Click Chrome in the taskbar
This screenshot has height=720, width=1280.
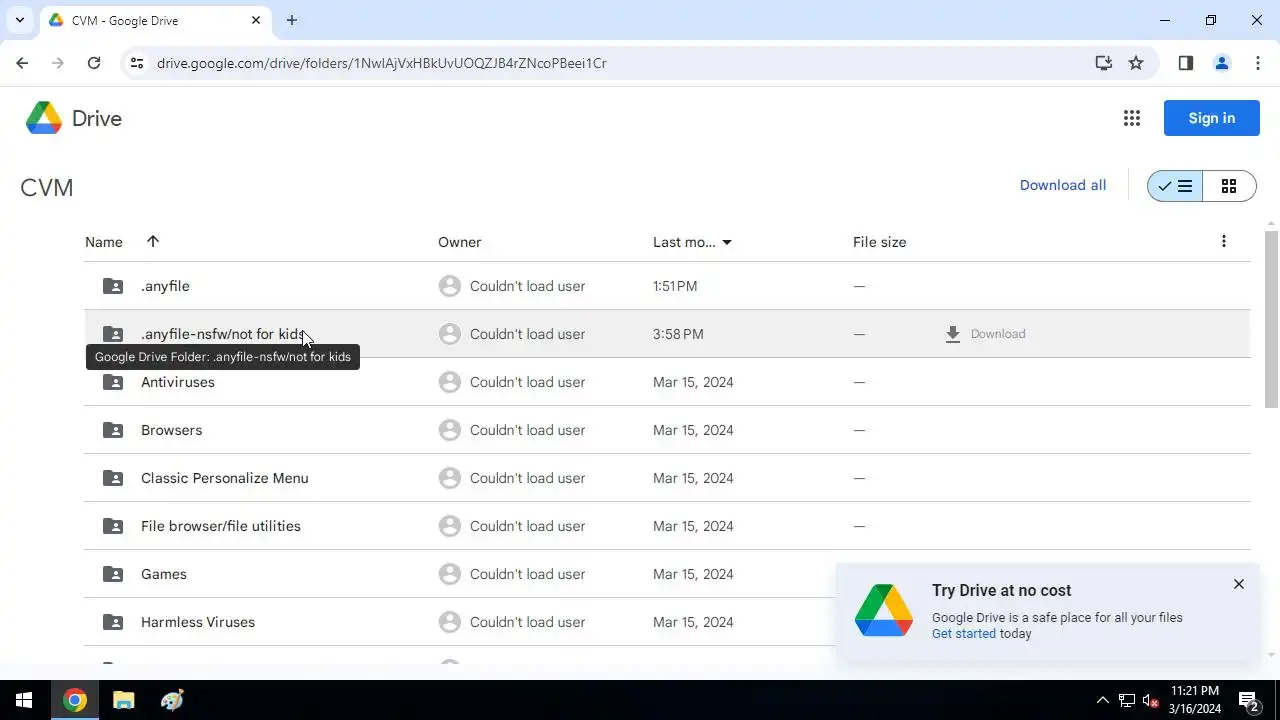click(x=75, y=700)
